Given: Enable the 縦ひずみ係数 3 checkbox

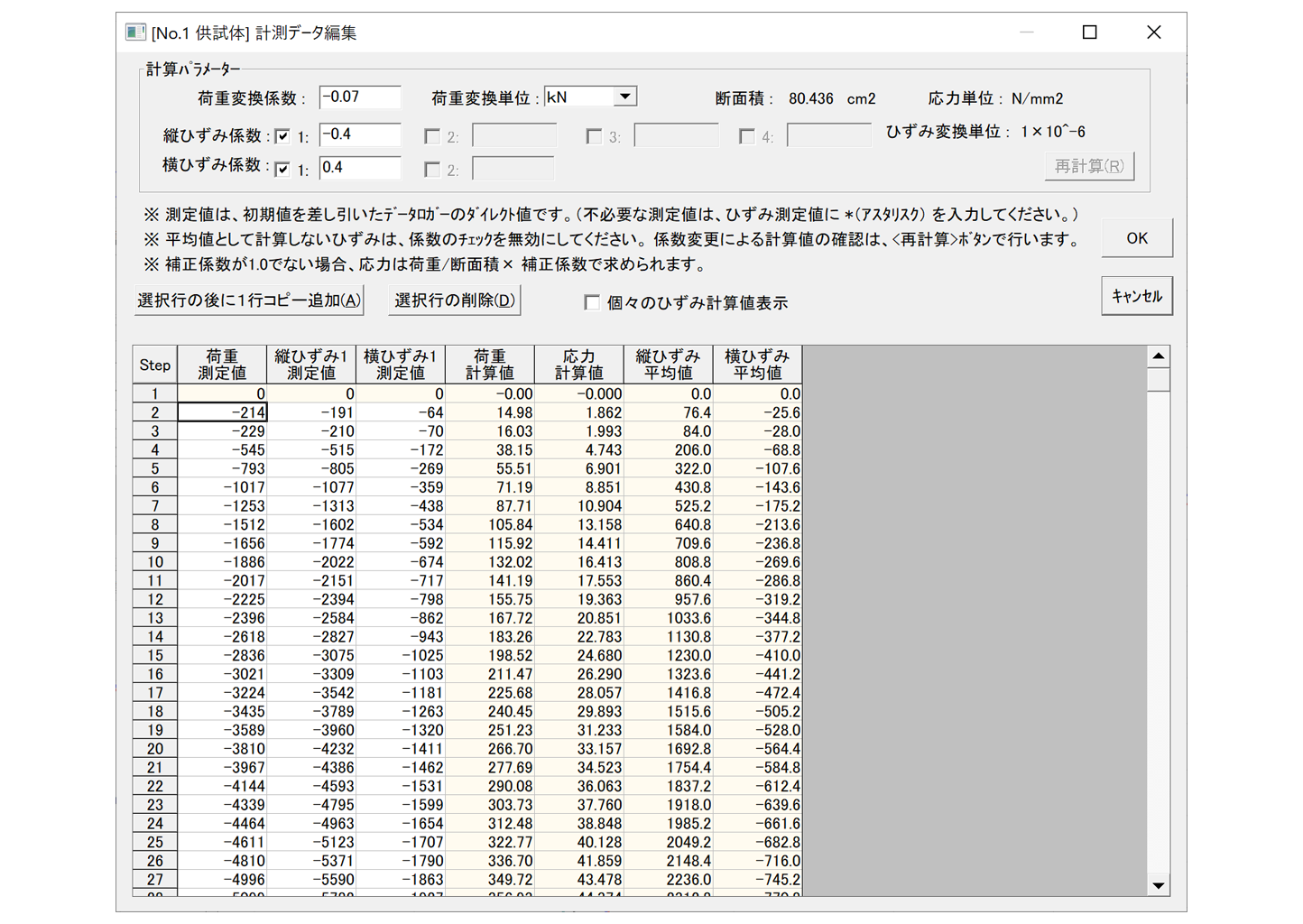Looking at the screenshot, I should click(x=594, y=136).
